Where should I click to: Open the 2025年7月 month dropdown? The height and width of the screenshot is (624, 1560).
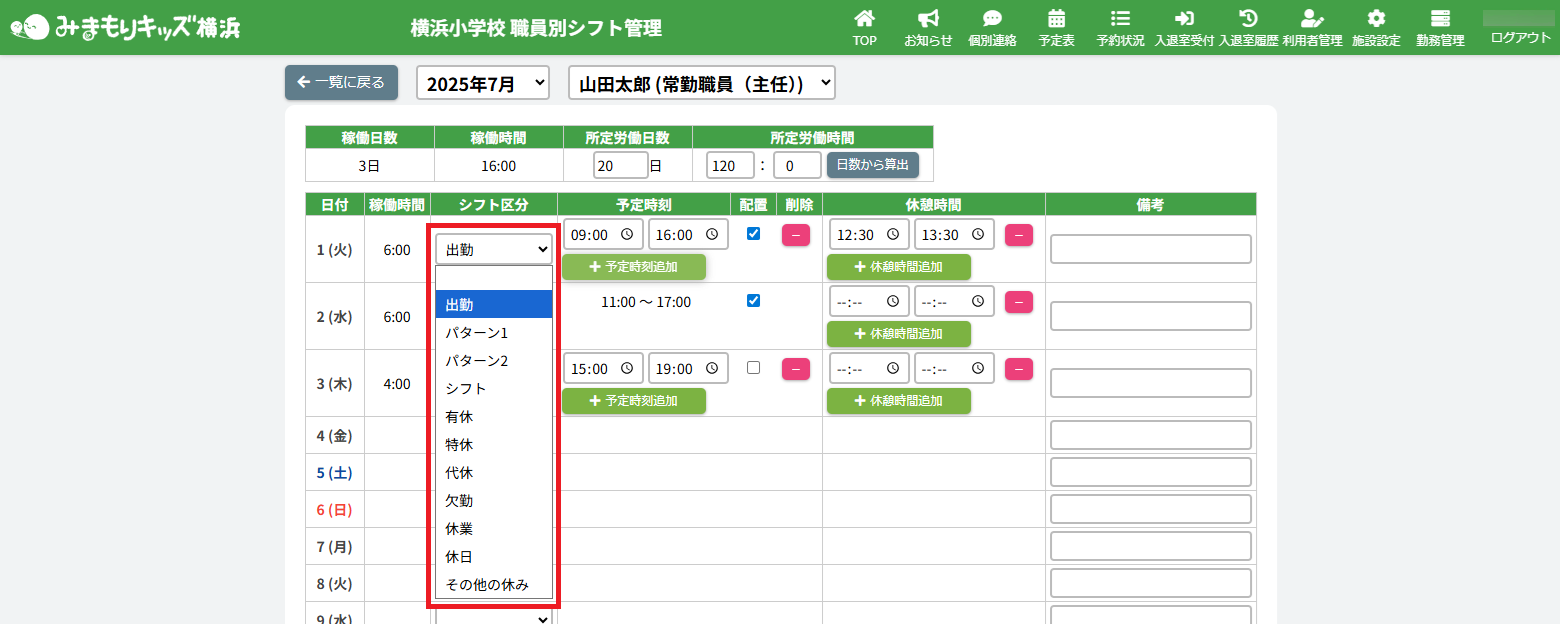pos(483,84)
